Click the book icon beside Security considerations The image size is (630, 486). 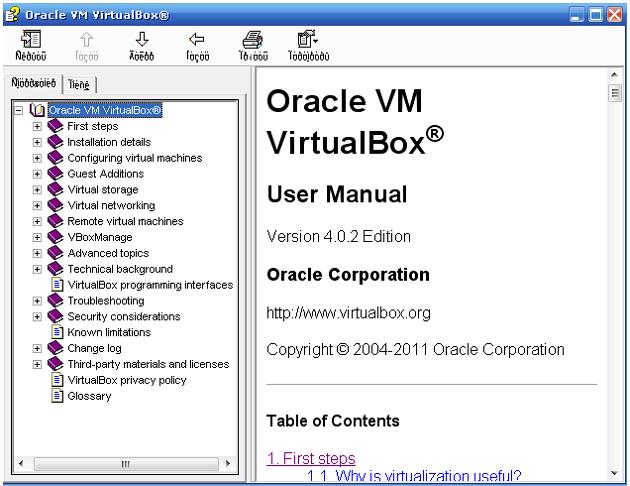55,317
